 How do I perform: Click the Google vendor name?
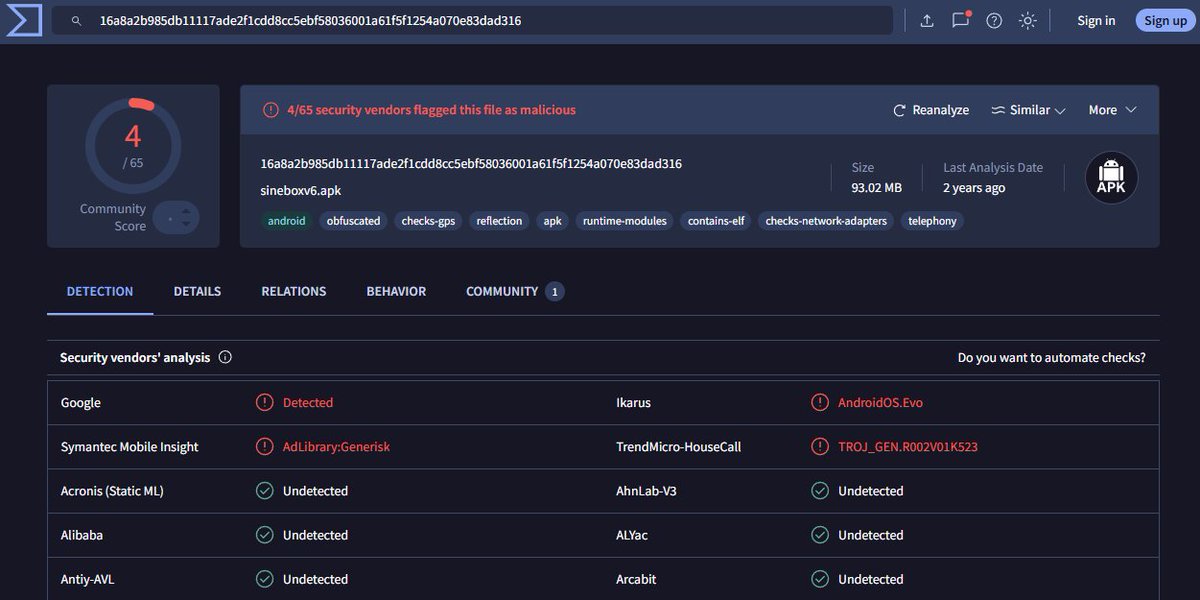pyautogui.click(x=81, y=403)
